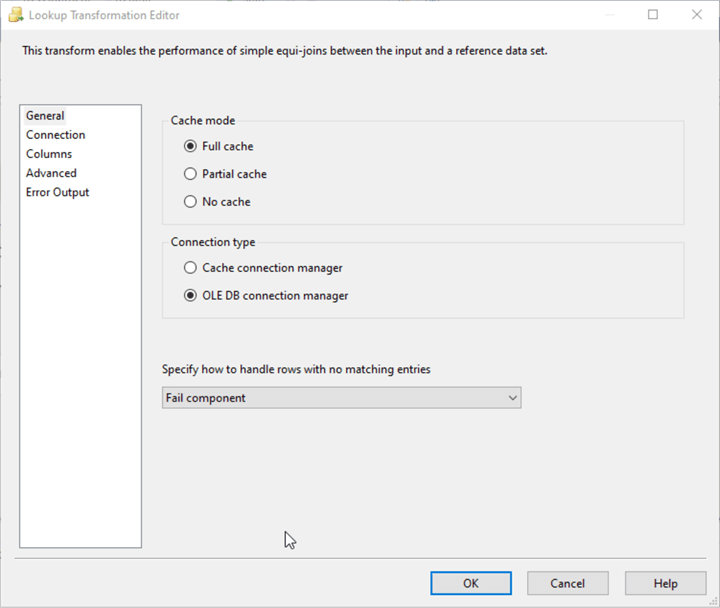Choose Partial cache mode
The height and width of the screenshot is (608, 720).
coord(190,174)
